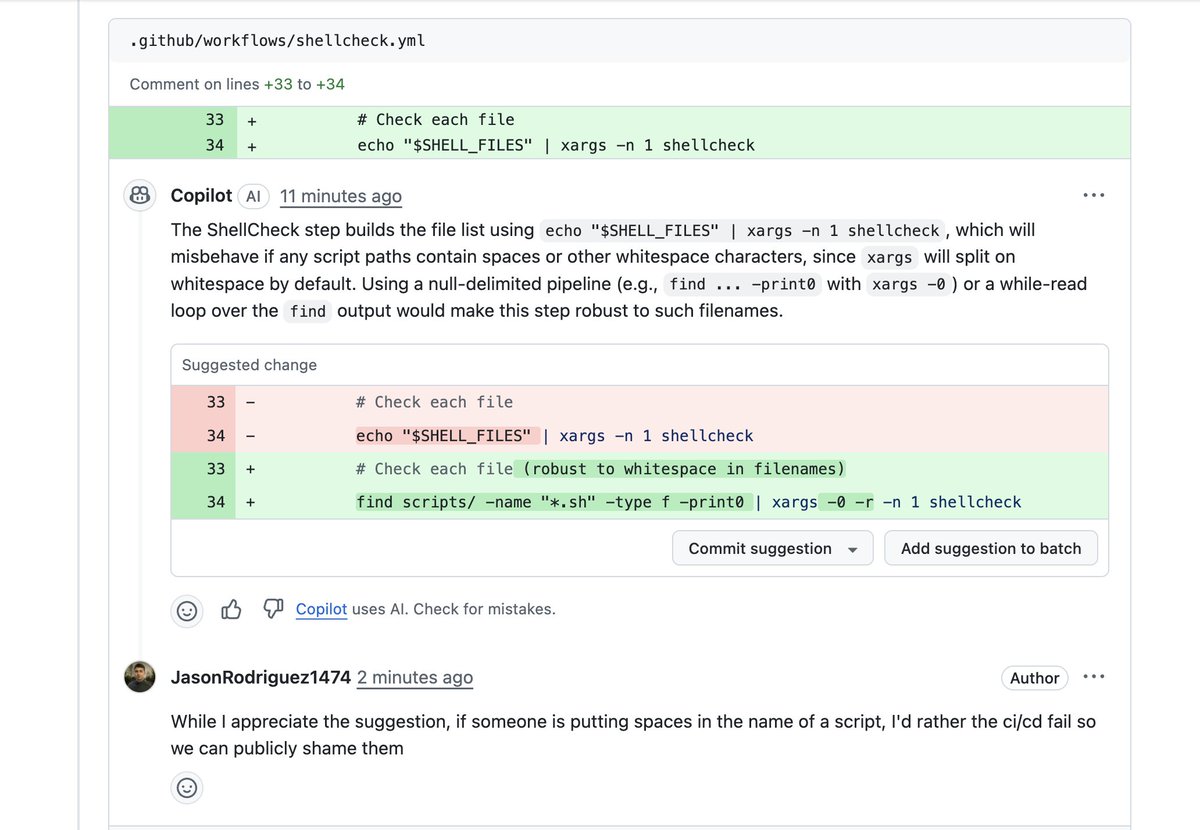Expand the Commit suggestion dropdown arrow

point(853,549)
